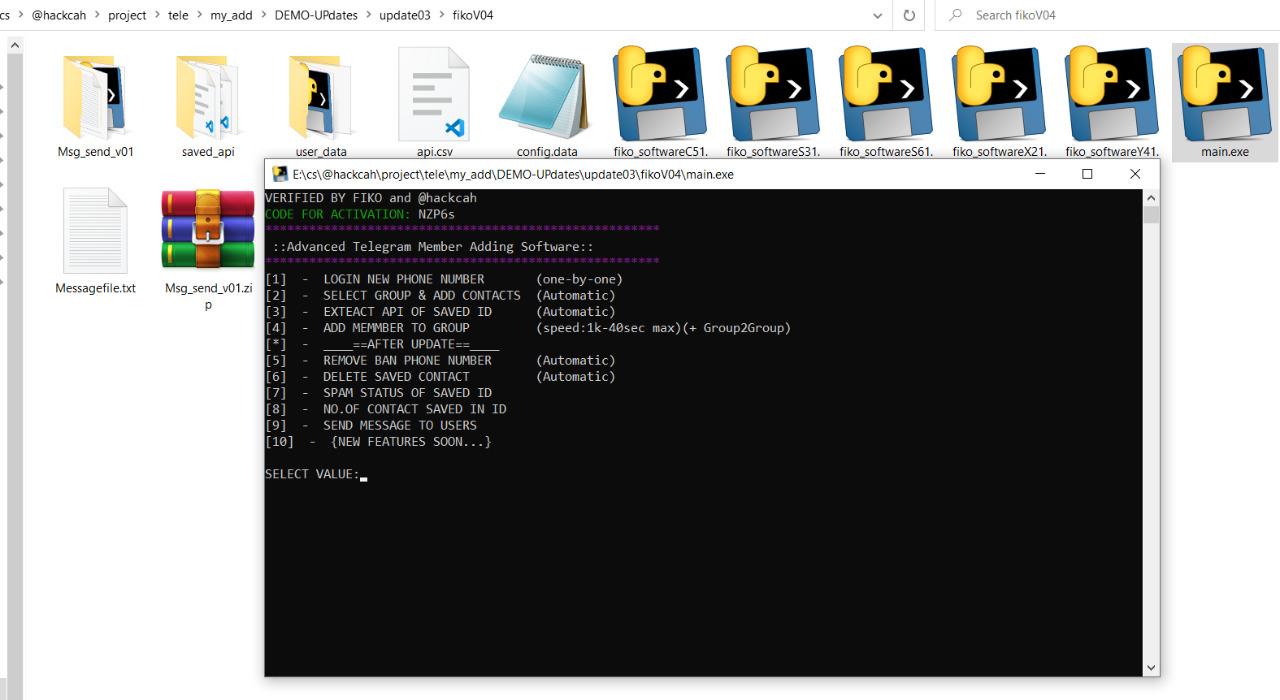Click activation code NZP6s in console
The image size is (1280, 700).
tap(437, 214)
